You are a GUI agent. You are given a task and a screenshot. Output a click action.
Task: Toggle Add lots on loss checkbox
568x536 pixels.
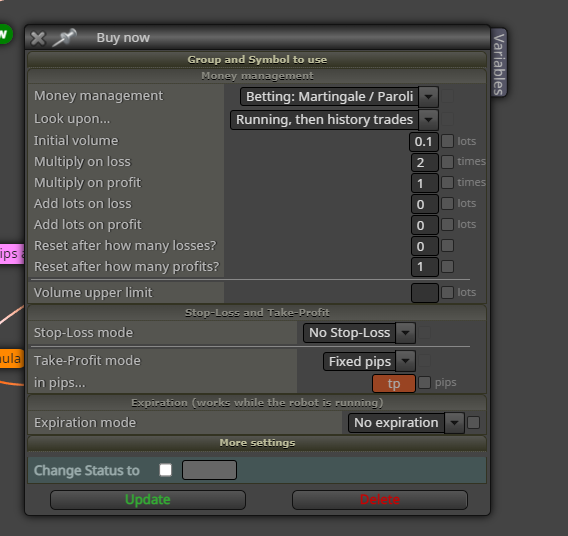coord(447,204)
